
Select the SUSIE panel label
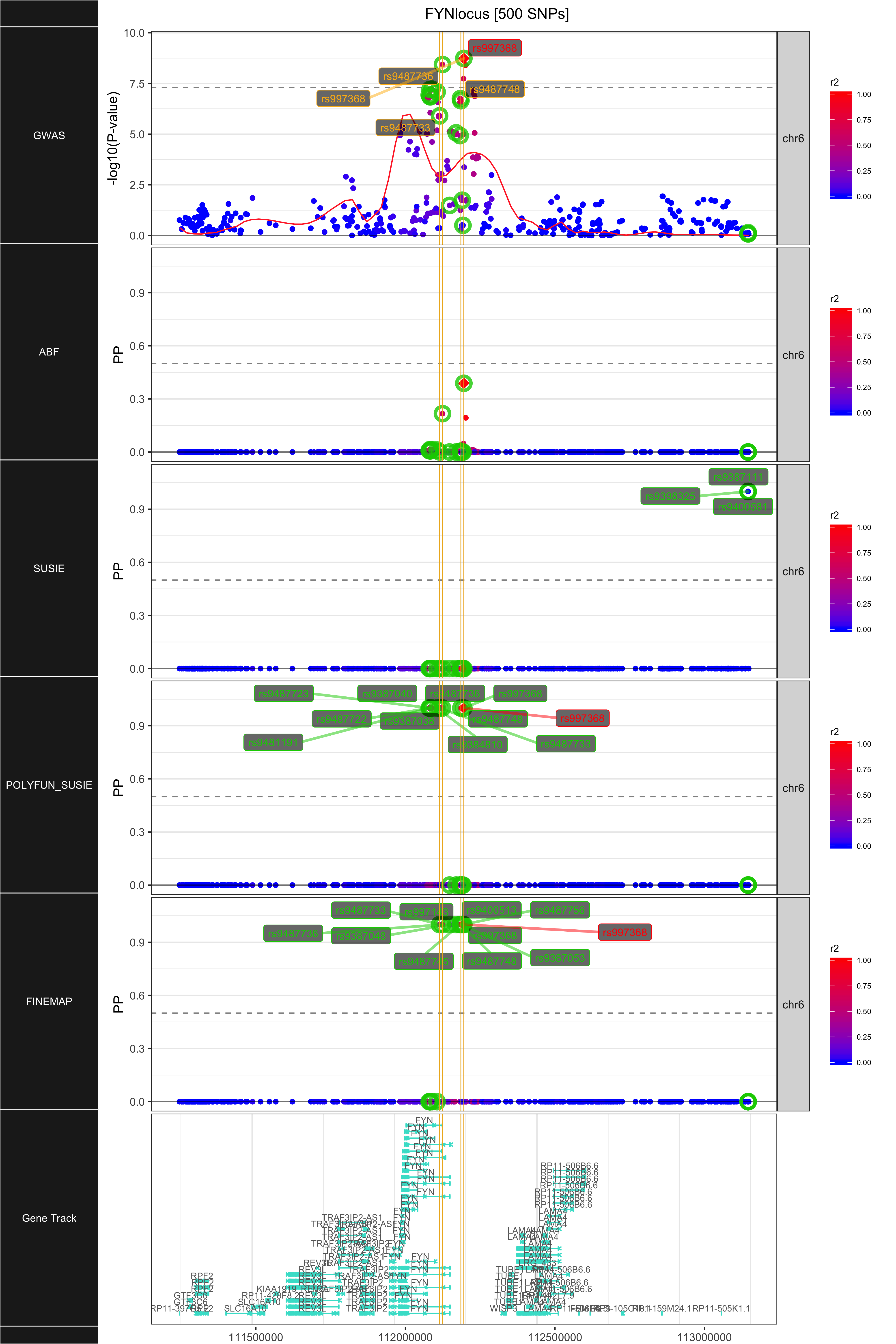pos(49,569)
